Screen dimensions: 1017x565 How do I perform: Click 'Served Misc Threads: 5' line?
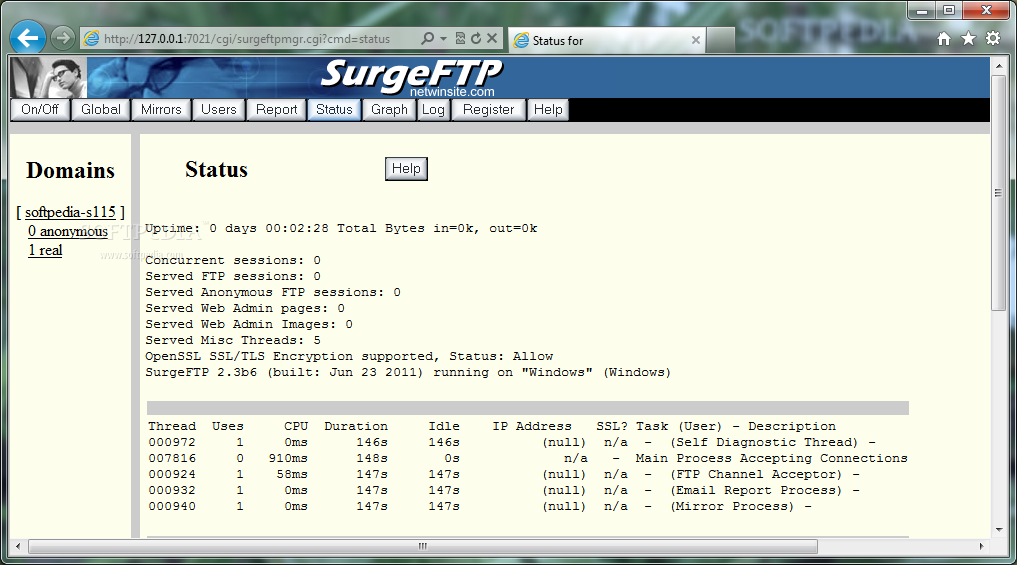coord(233,341)
